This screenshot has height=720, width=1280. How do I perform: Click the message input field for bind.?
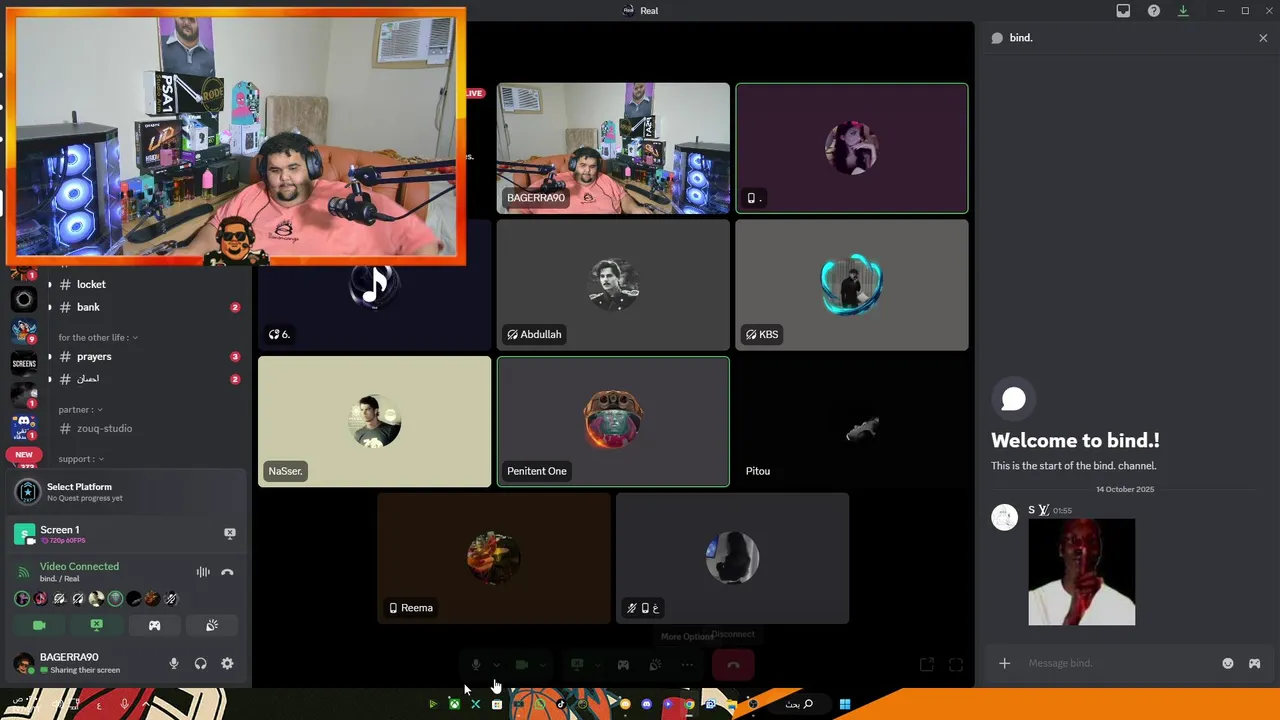(1120, 663)
